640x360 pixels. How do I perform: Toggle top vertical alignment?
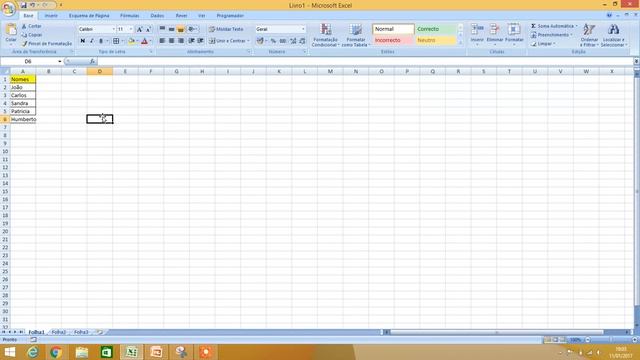tap(162, 29)
